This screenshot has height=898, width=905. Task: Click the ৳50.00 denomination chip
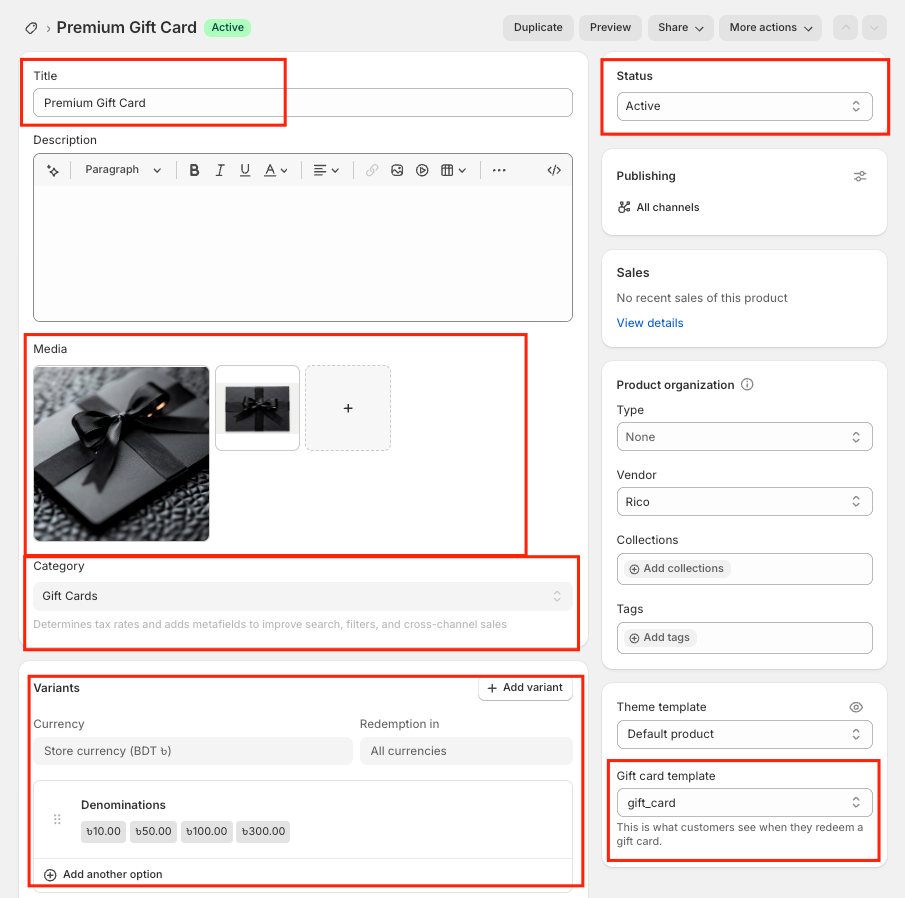click(154, 832)
